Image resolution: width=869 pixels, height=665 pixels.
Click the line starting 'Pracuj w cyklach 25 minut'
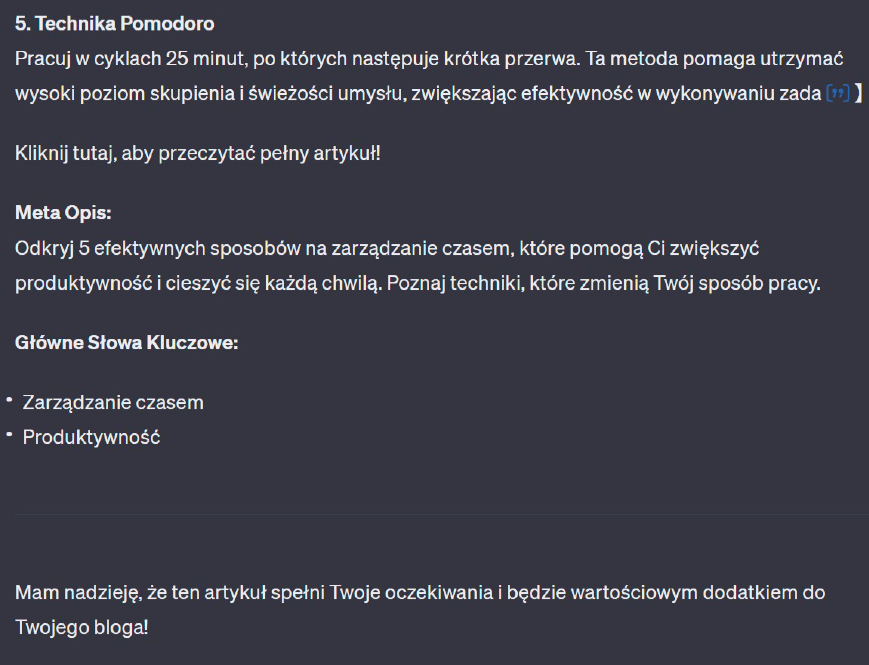[430, 58]
